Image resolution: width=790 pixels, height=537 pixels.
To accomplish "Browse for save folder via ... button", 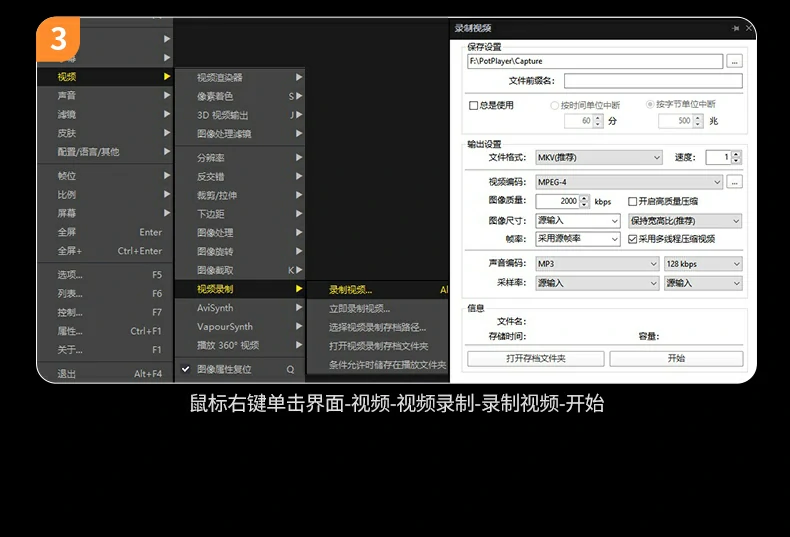I will (x=735, y=61).
